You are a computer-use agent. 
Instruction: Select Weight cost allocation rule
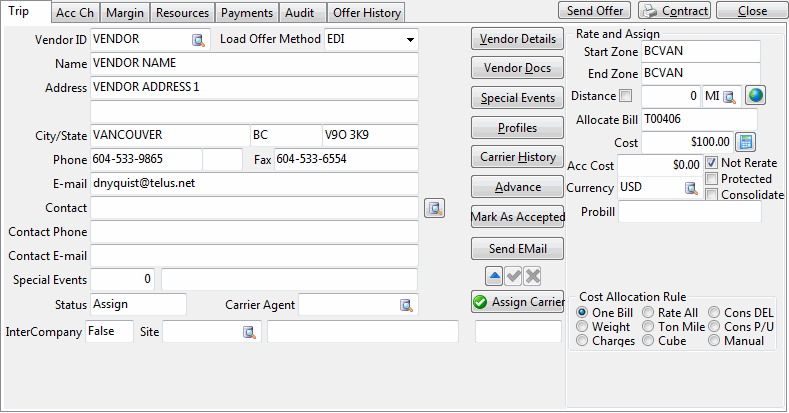coord(582,326)
